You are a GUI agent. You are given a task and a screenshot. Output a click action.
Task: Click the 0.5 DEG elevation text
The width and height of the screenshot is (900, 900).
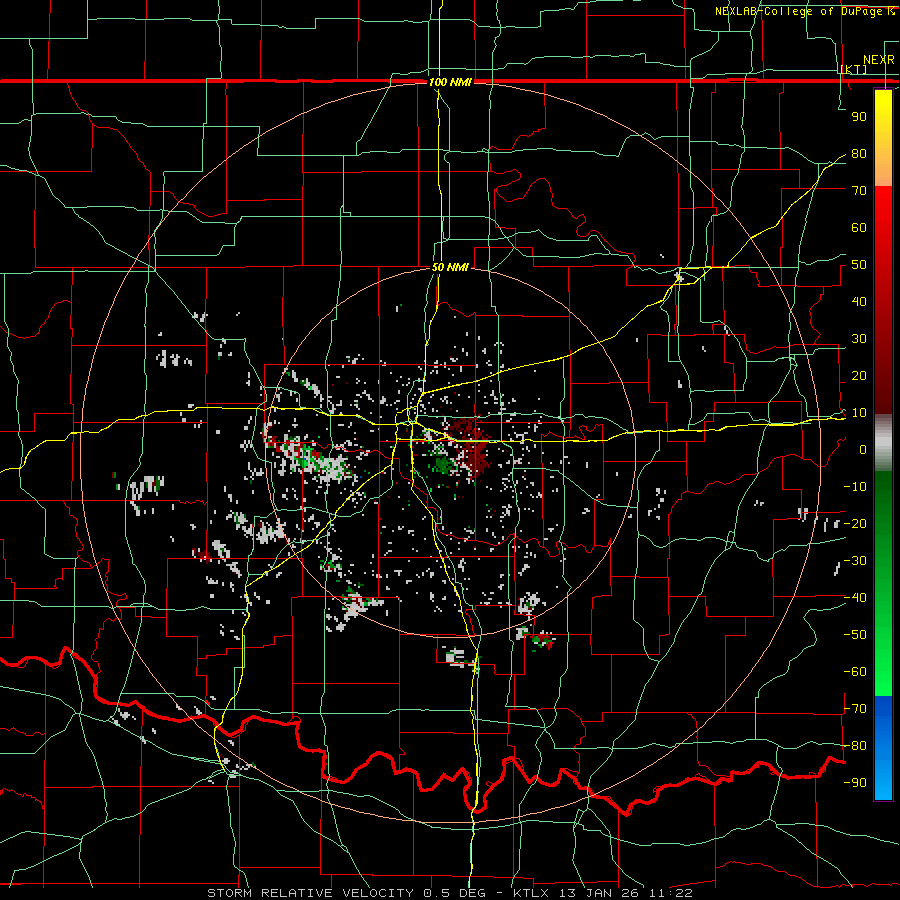(455, 893)
